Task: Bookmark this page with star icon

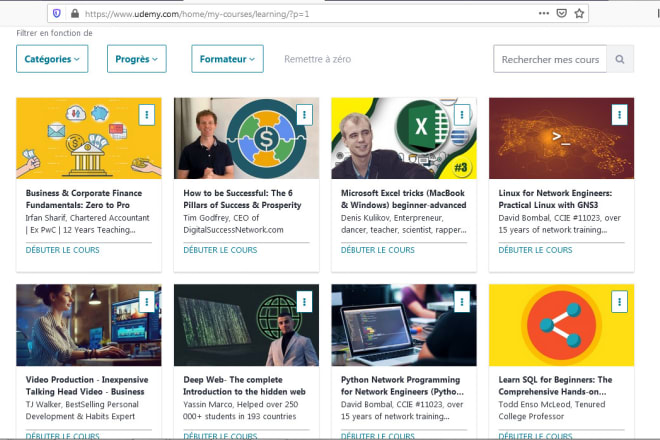Action: (579, 13)
